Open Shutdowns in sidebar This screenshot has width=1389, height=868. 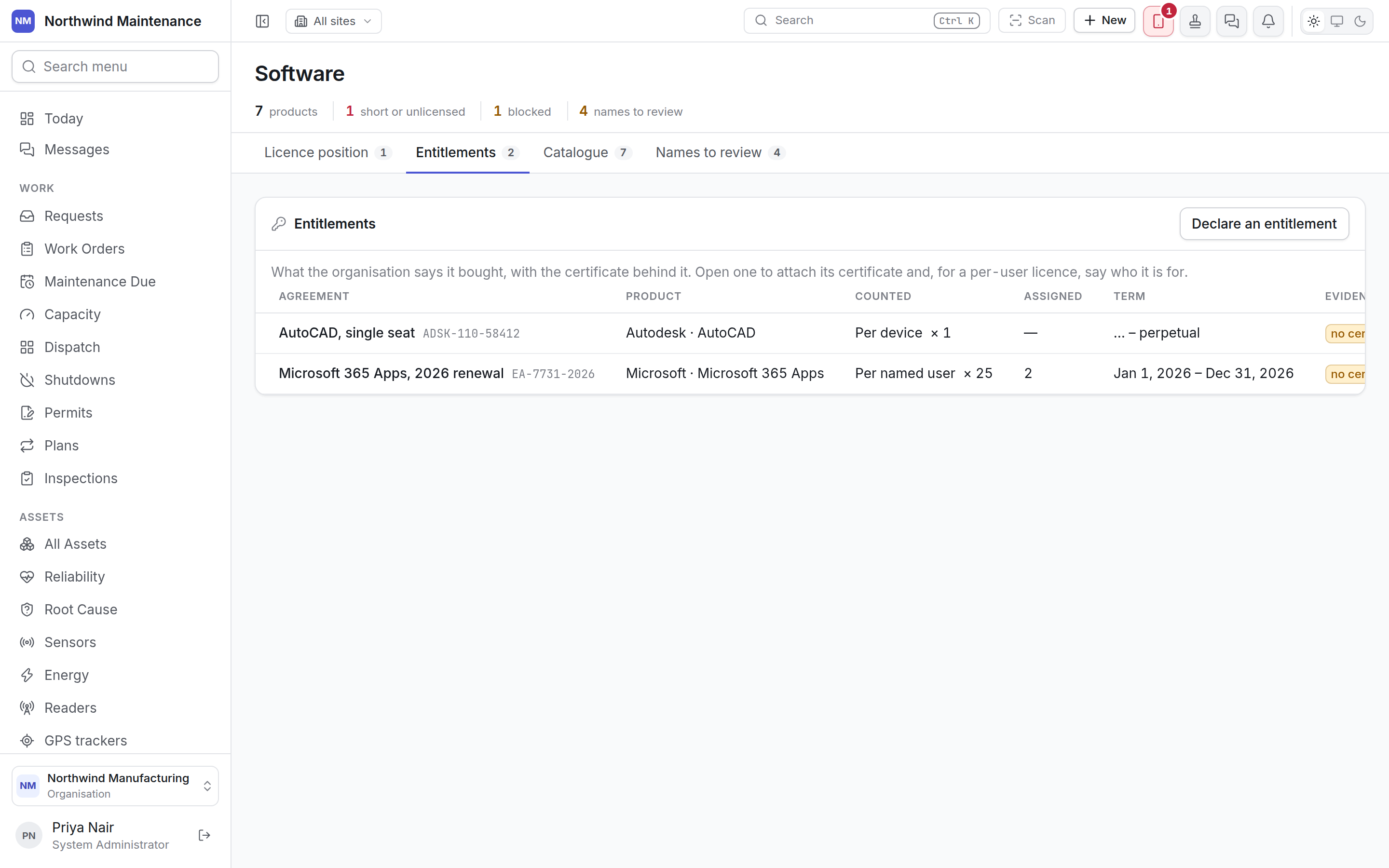click(115, 380)
